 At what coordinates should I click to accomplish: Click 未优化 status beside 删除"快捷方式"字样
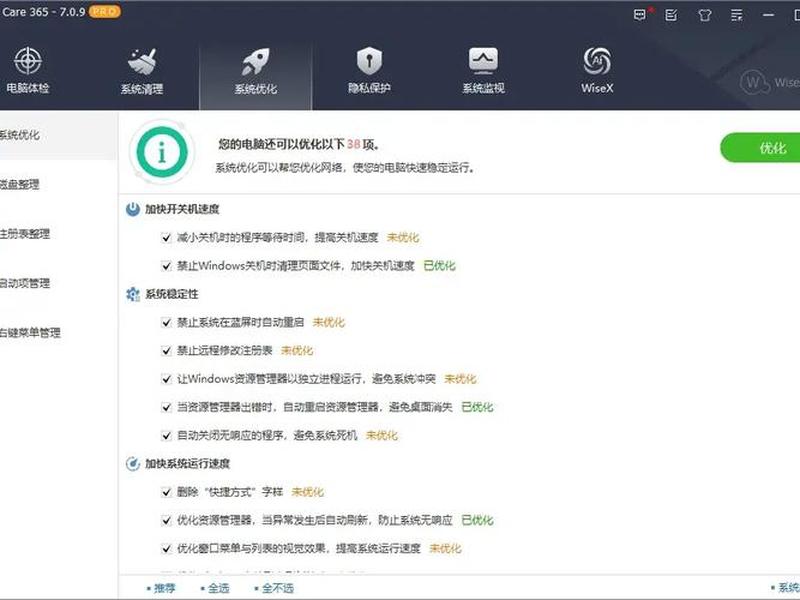coord(307,492)
